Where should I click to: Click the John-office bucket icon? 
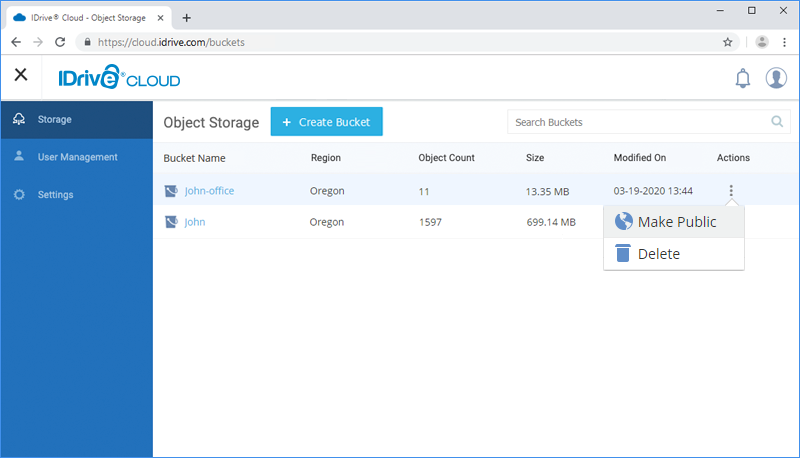tap(171, 190)
